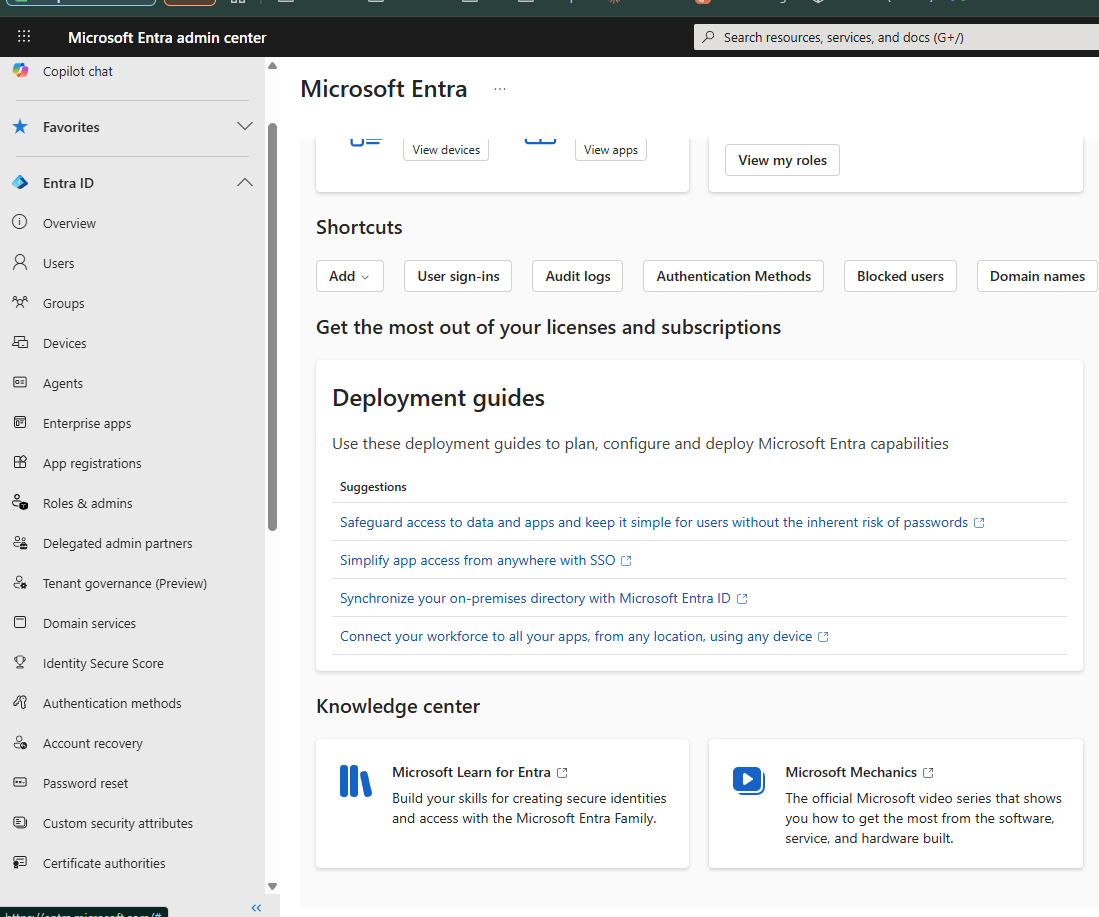The height and width of the screenshot is (917, 1099).
Task: Click the Domain services icon
Action: [x=20, y=622]
